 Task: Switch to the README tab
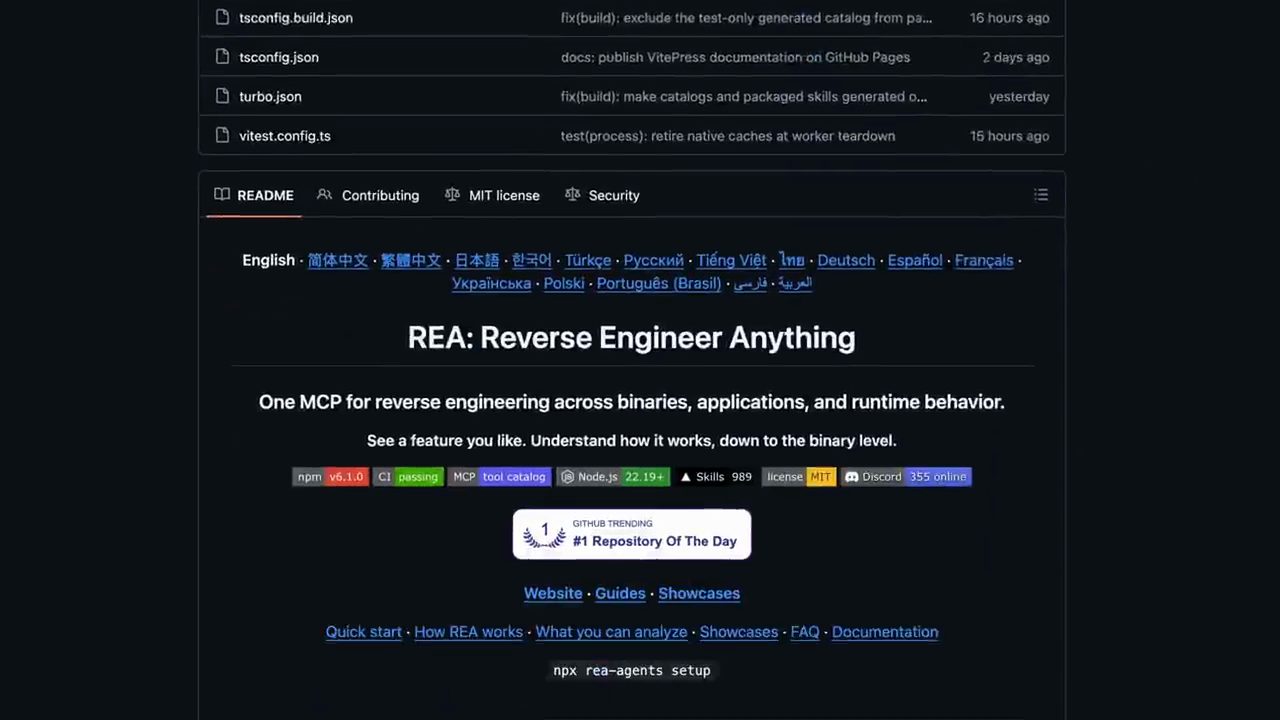(254, 195)
